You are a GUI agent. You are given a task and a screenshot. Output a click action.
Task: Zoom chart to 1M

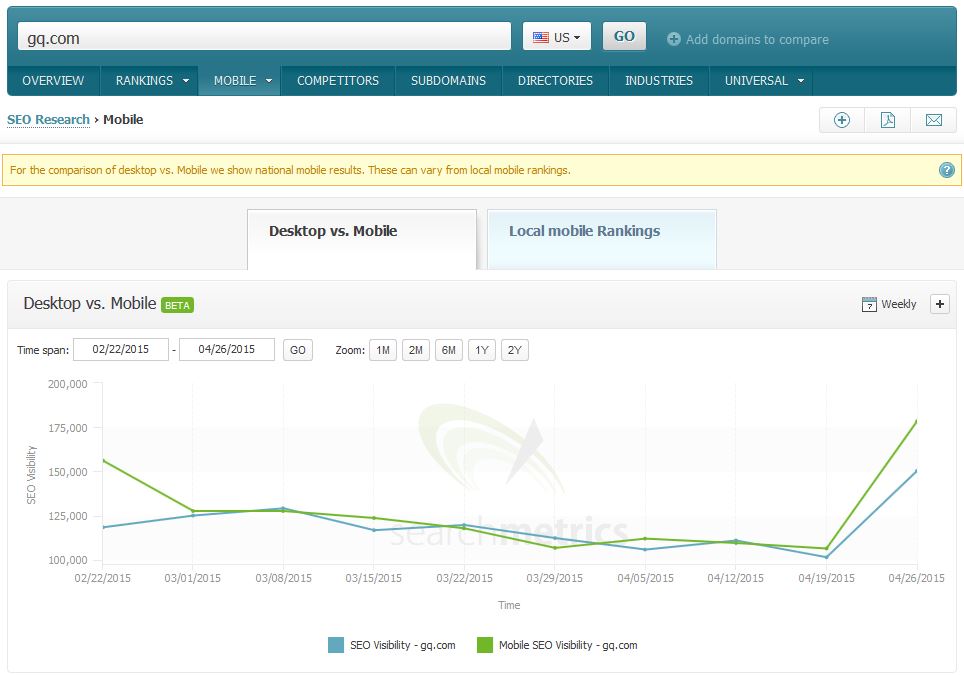tap(383, 350)
